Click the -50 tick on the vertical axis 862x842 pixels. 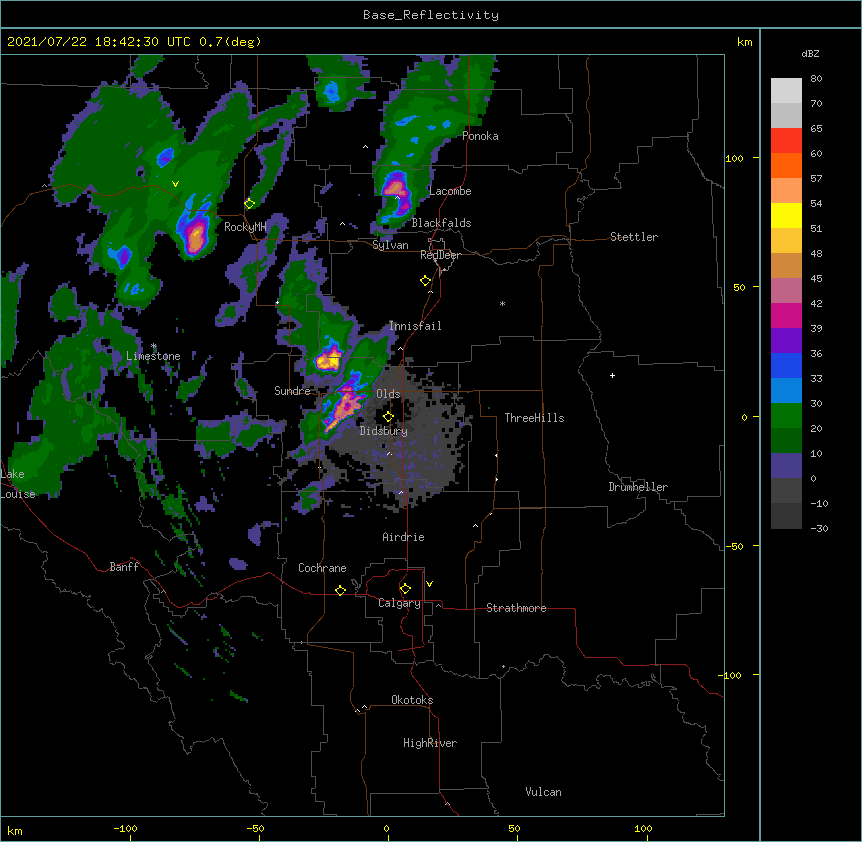734,546
